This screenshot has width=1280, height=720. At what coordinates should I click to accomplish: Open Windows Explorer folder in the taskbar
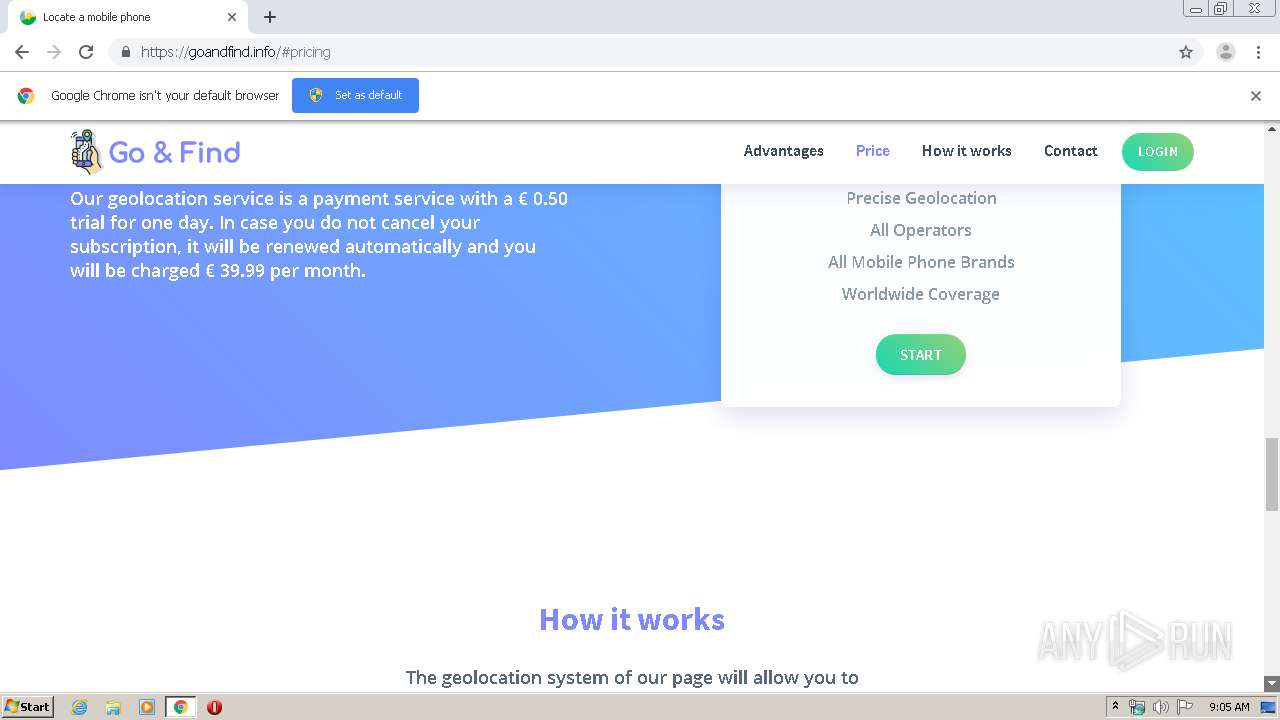point(113,707)
